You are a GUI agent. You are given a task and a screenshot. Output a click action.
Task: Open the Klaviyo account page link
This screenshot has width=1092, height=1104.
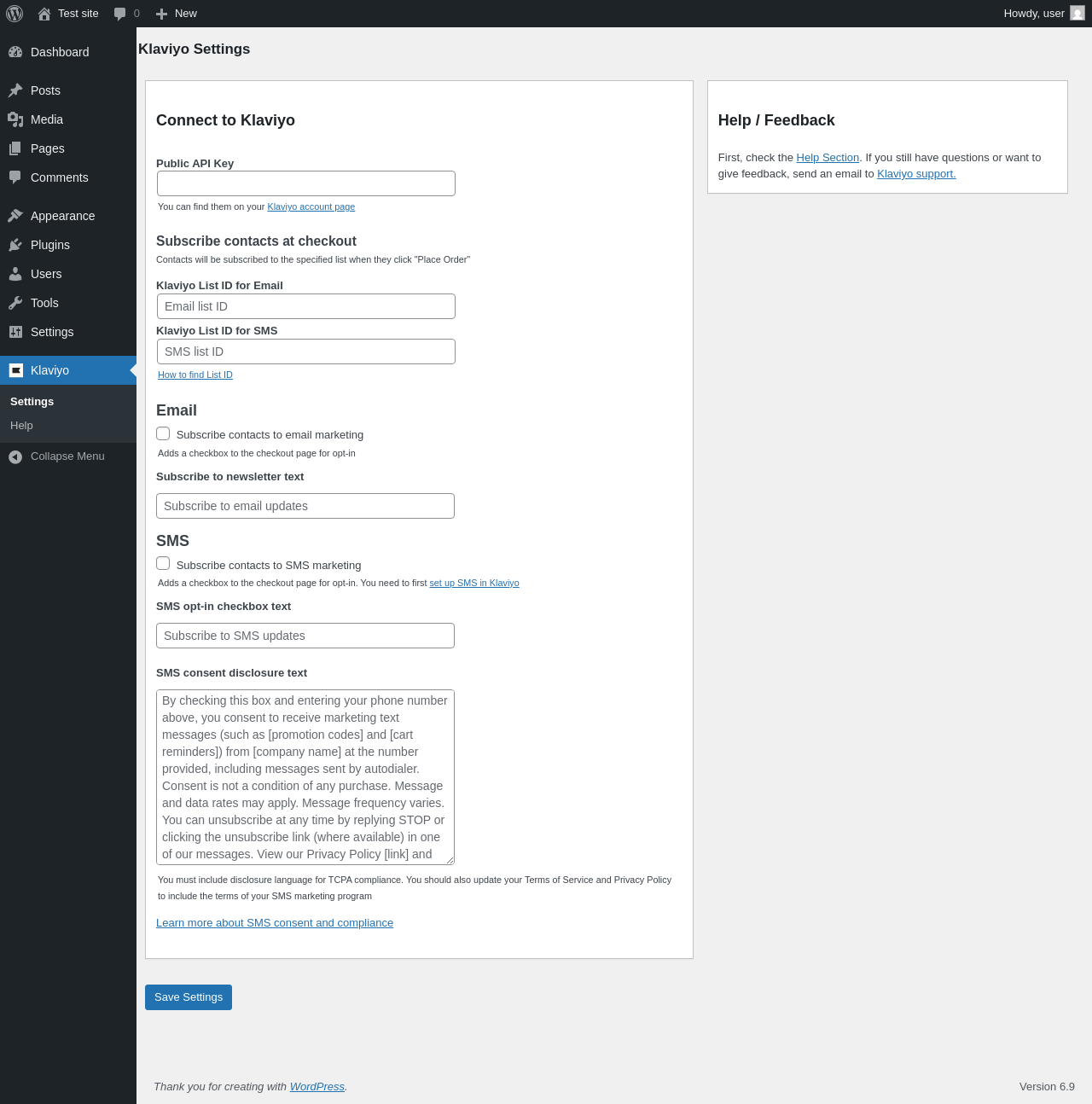tap(311, 206)
